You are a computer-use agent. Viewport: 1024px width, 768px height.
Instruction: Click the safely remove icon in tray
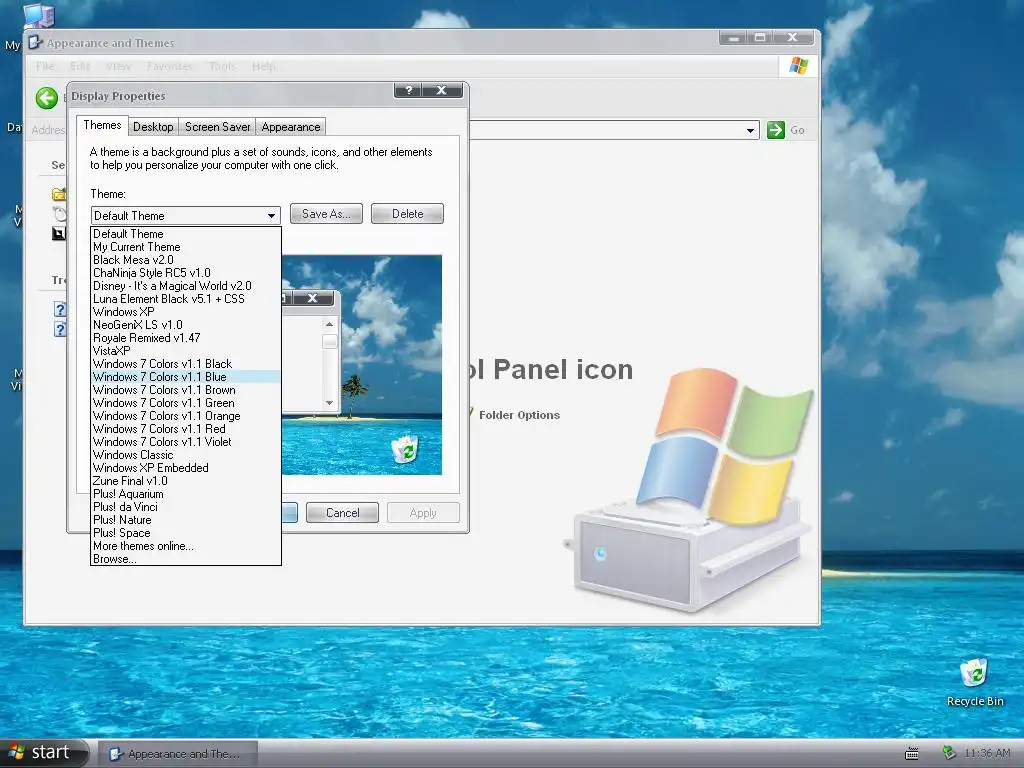click(x=950, y=754)
